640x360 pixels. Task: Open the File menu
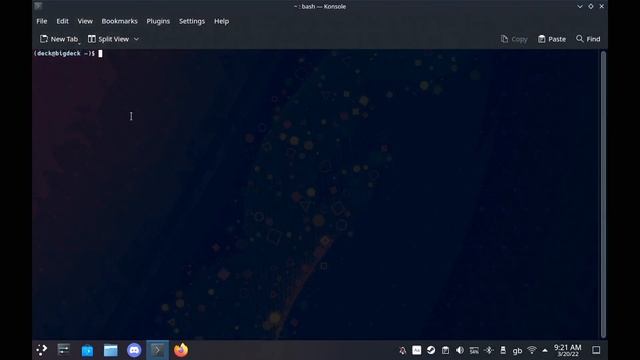tap(42, 21)
